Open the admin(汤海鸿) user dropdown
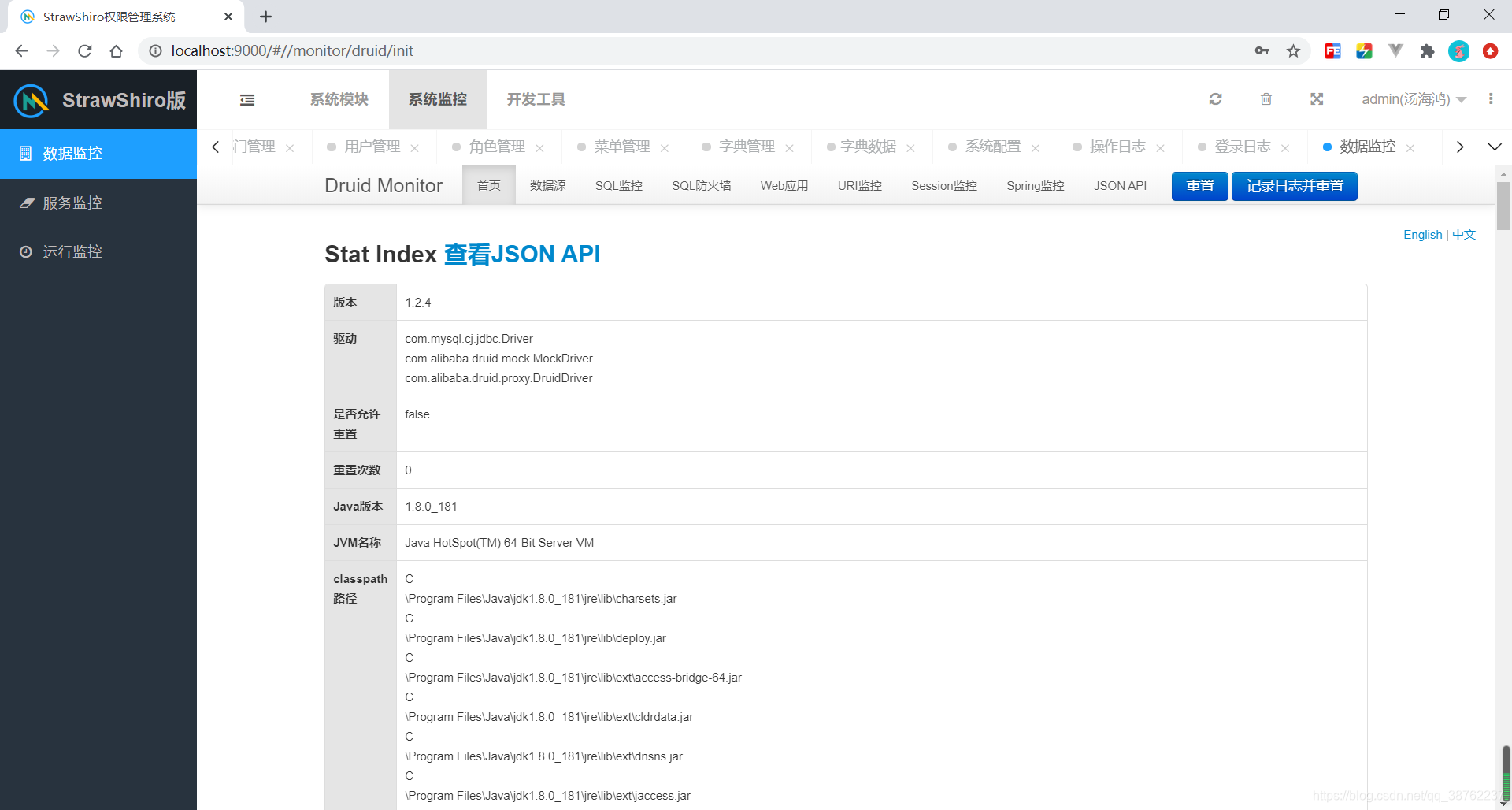 (1414, 99)
